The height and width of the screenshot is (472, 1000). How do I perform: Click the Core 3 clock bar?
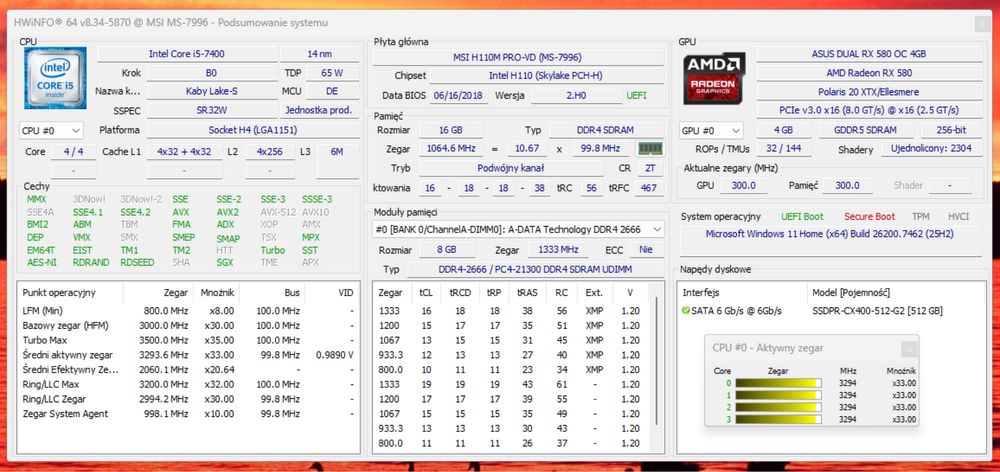coord(778,419)
